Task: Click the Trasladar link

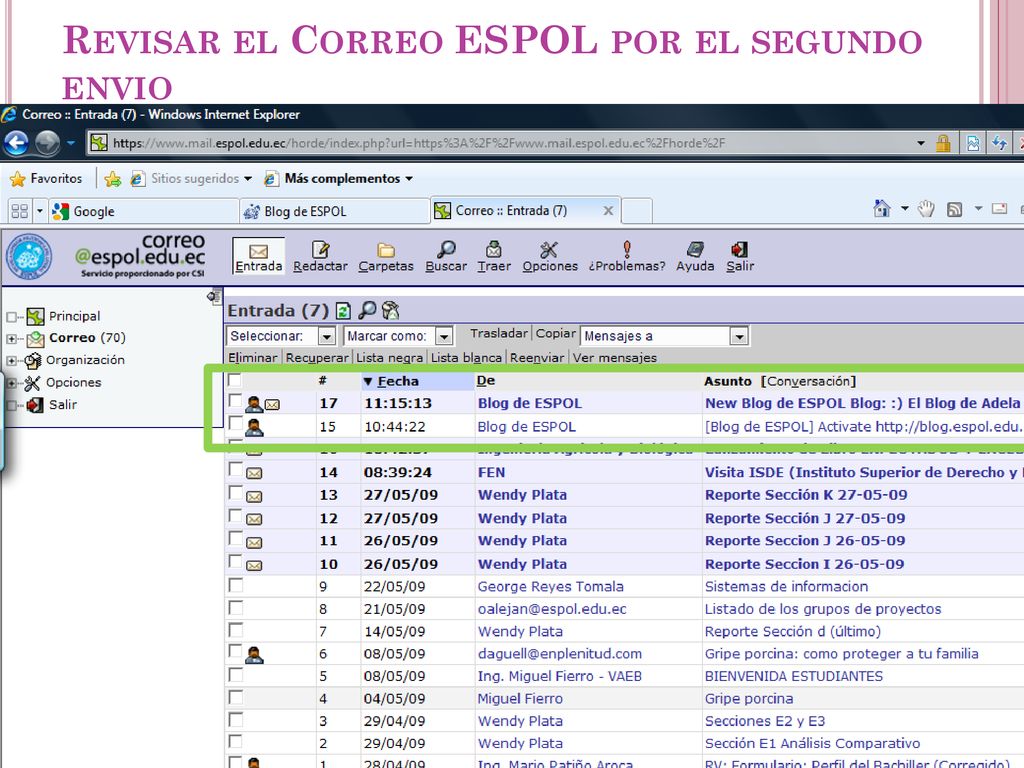Action: point(499,333)
